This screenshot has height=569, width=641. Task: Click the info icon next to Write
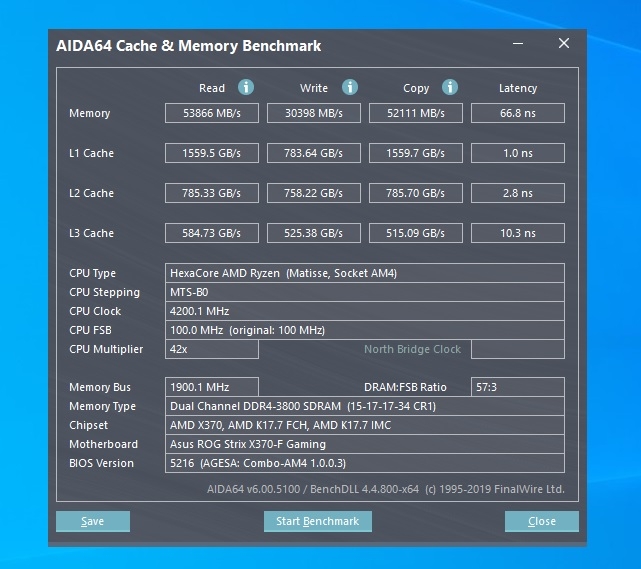(350, 87)
